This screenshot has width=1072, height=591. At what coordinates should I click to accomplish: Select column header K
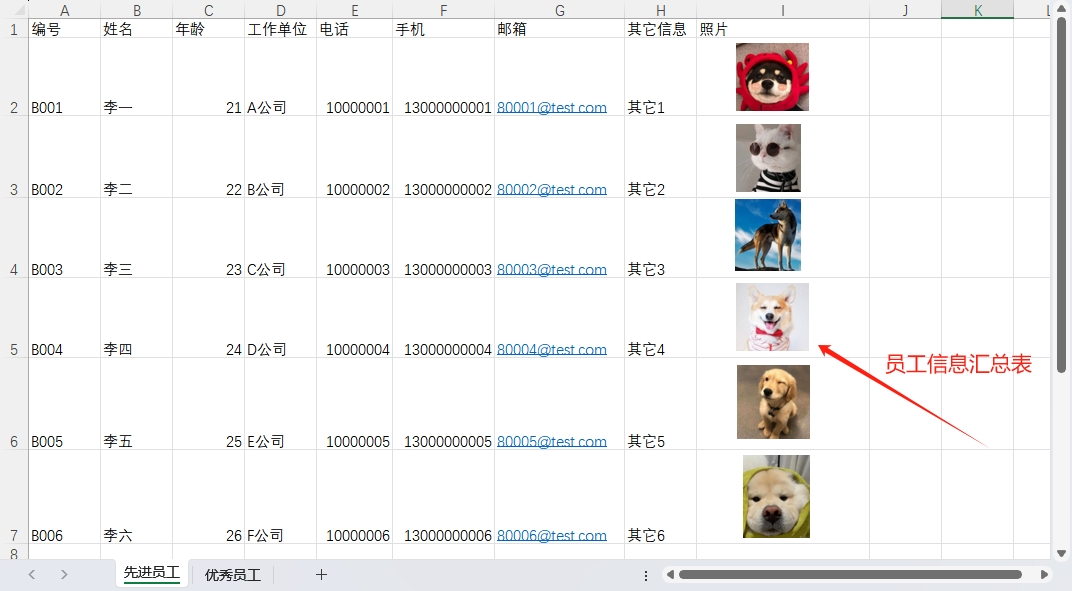click(977, 10)
